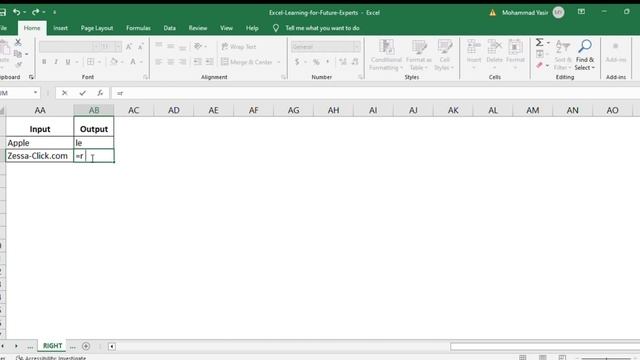Open Find & Select menu
The width and height of the screenshot is (640, 360).
[585, 55]
